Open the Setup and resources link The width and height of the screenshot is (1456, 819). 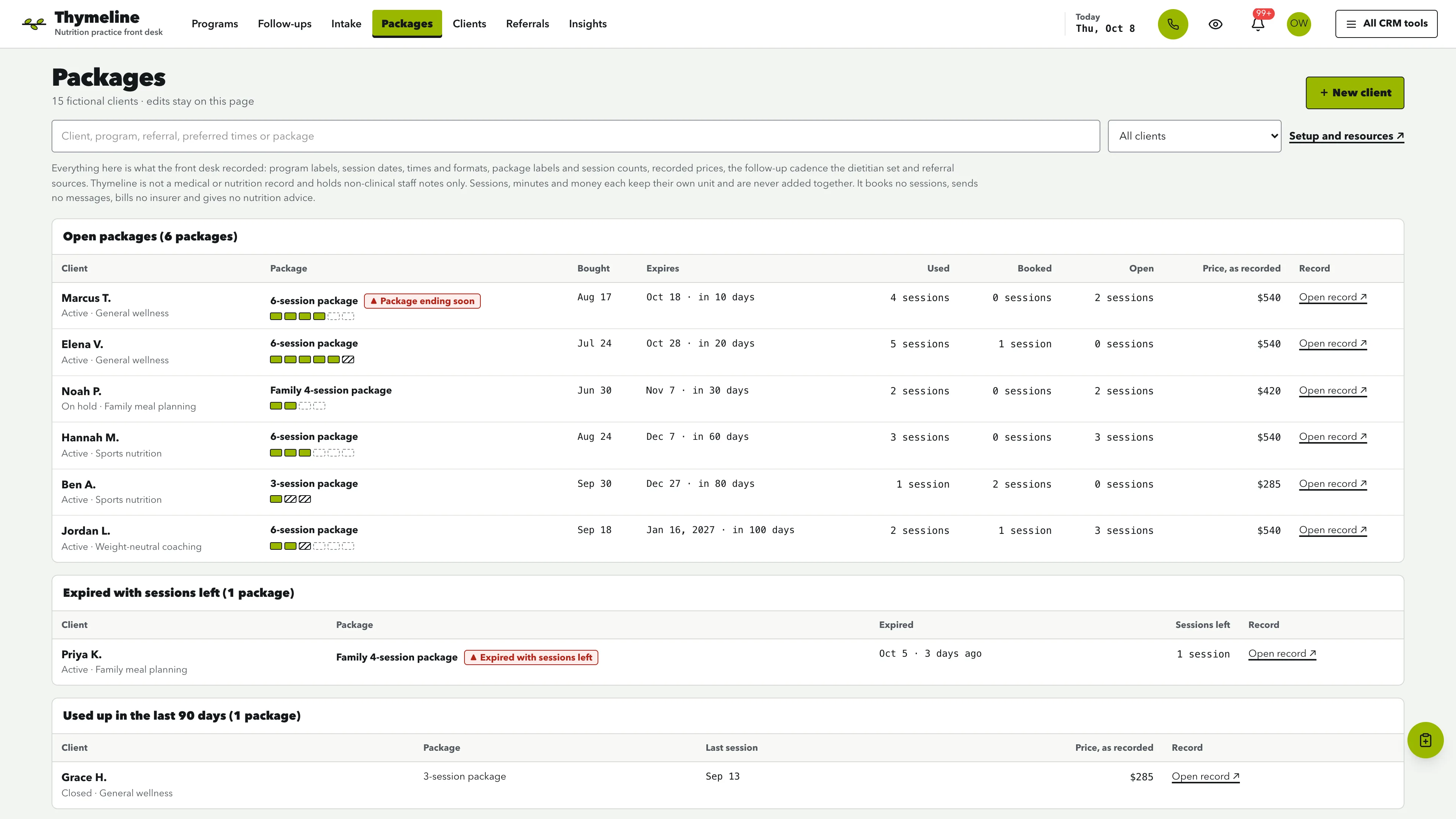1346,136
